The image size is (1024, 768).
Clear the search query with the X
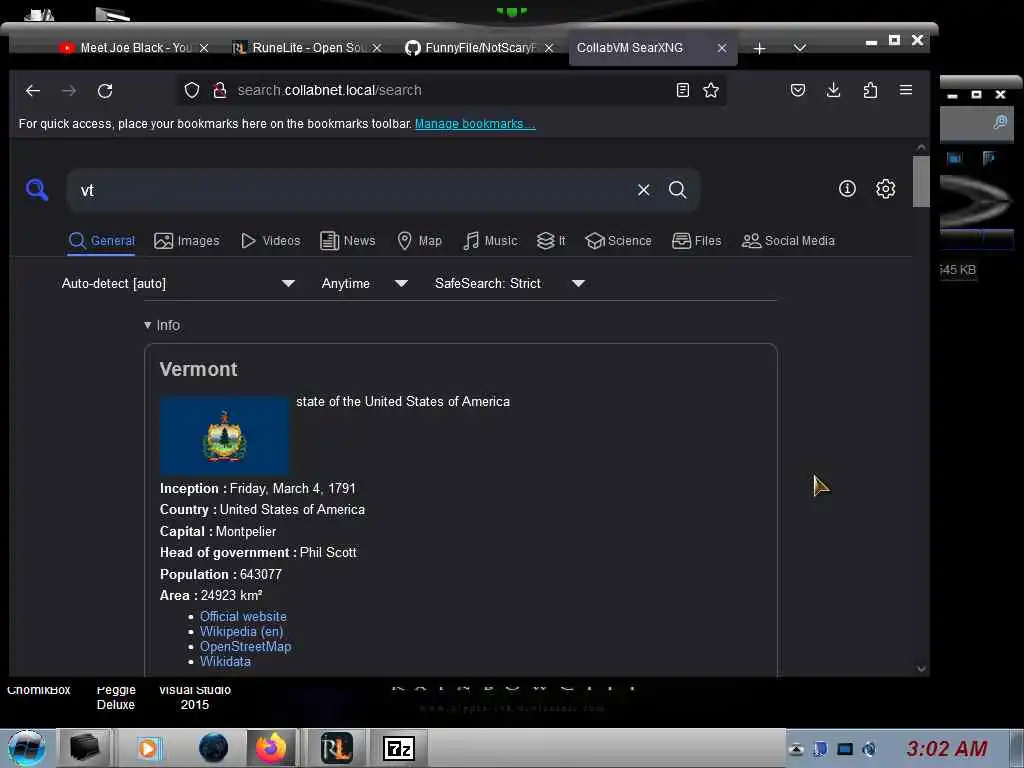[643, 190]
